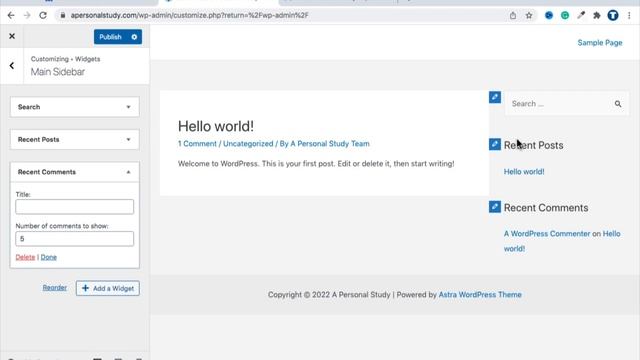Viewport: 640px width, 360px height.
Task: Open the Astra WordPress Theme link
Action: (x=480, y=295)
